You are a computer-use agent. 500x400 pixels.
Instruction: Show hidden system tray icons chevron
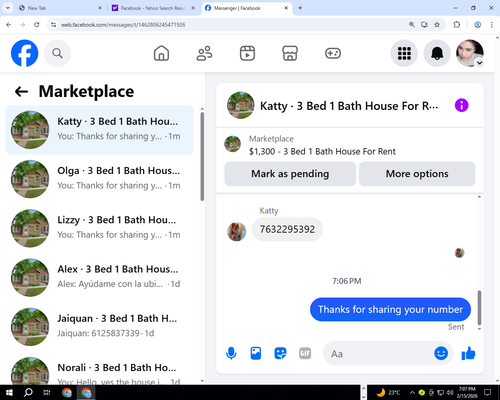[412, 392]
